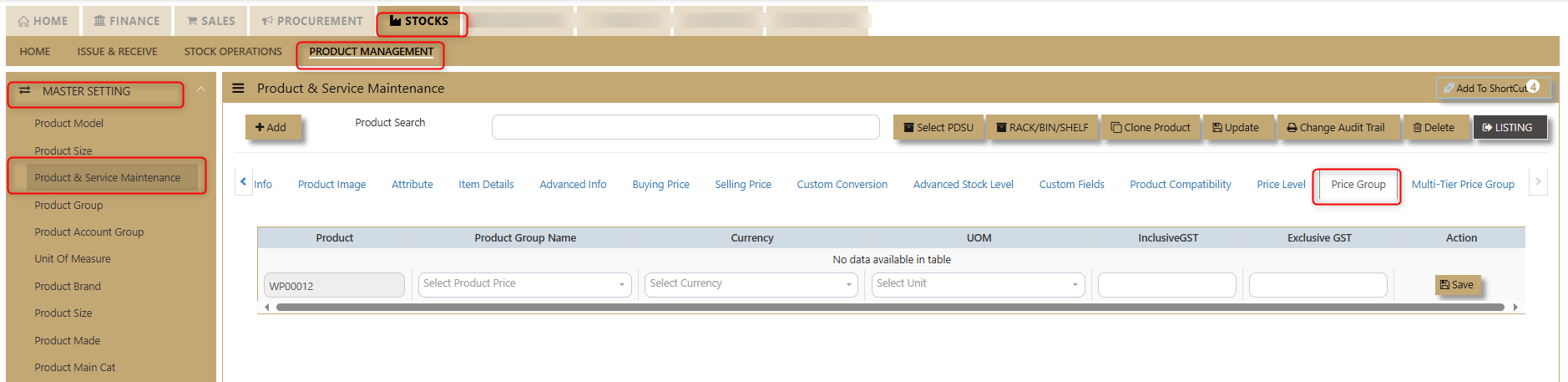Open the Select Unit dropdown
Image resolution: width=1568 pixels, height=382 pixels.
pyautogui.click(x=978, y=284)
